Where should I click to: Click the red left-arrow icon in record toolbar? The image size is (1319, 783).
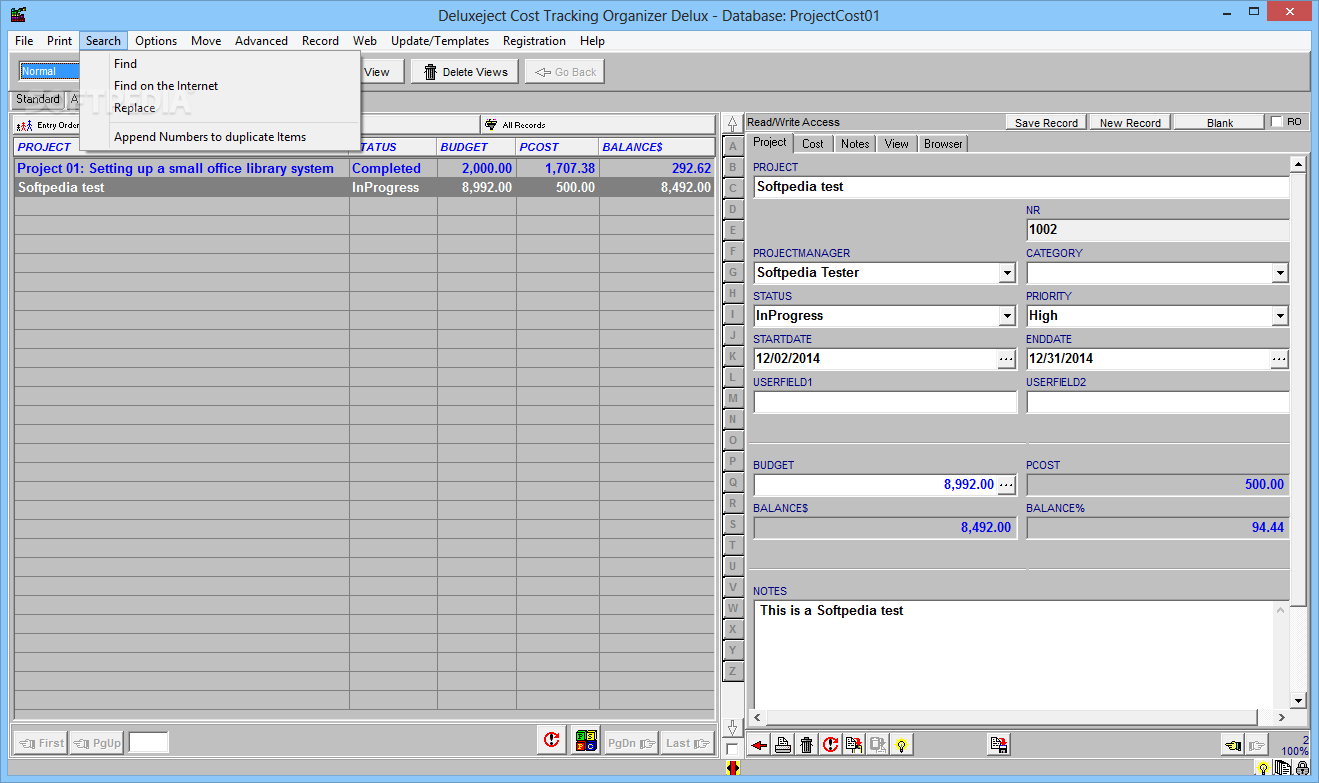point(759,745)
